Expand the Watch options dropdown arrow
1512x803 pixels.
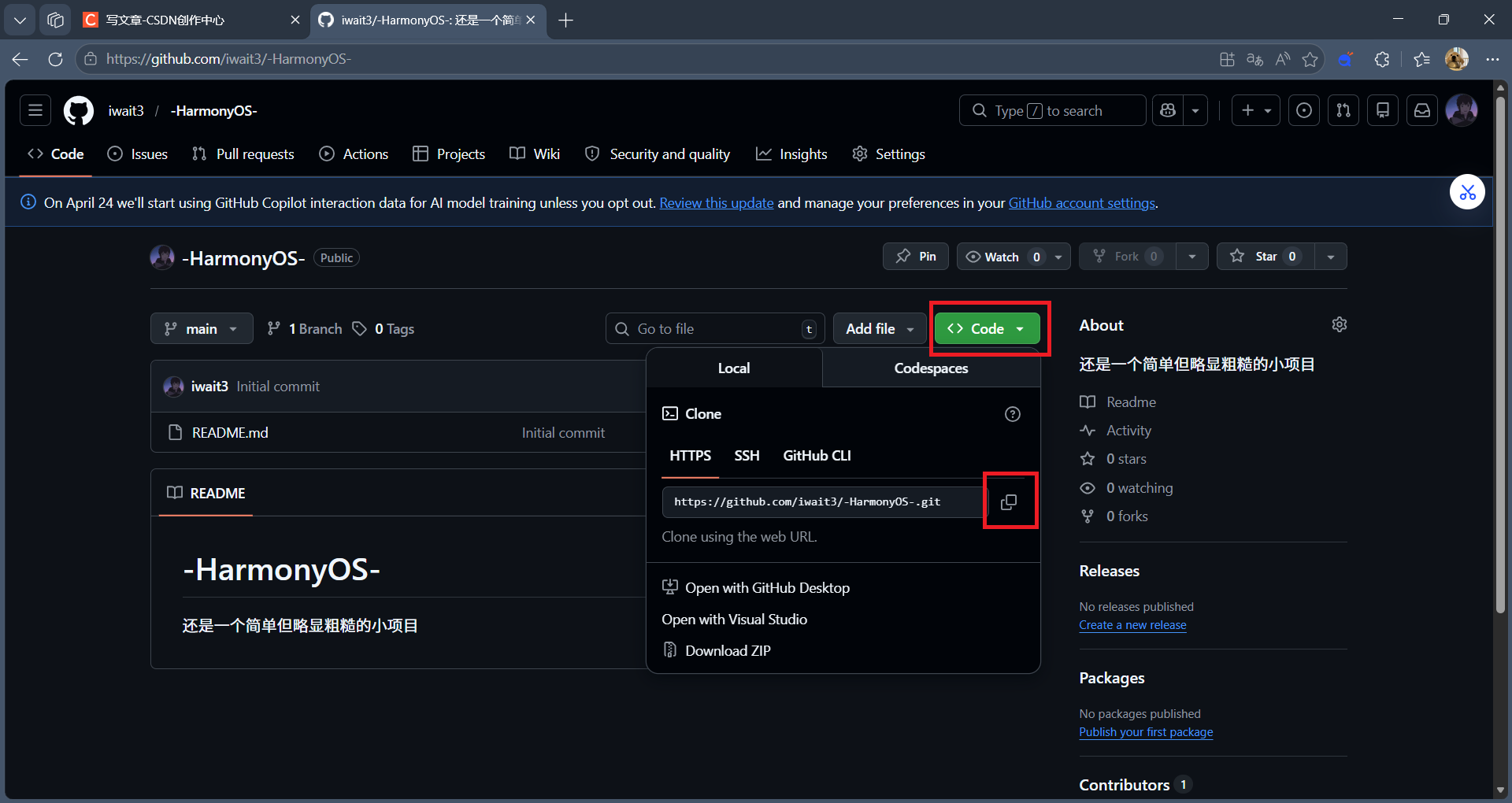tap(1058, 257)
